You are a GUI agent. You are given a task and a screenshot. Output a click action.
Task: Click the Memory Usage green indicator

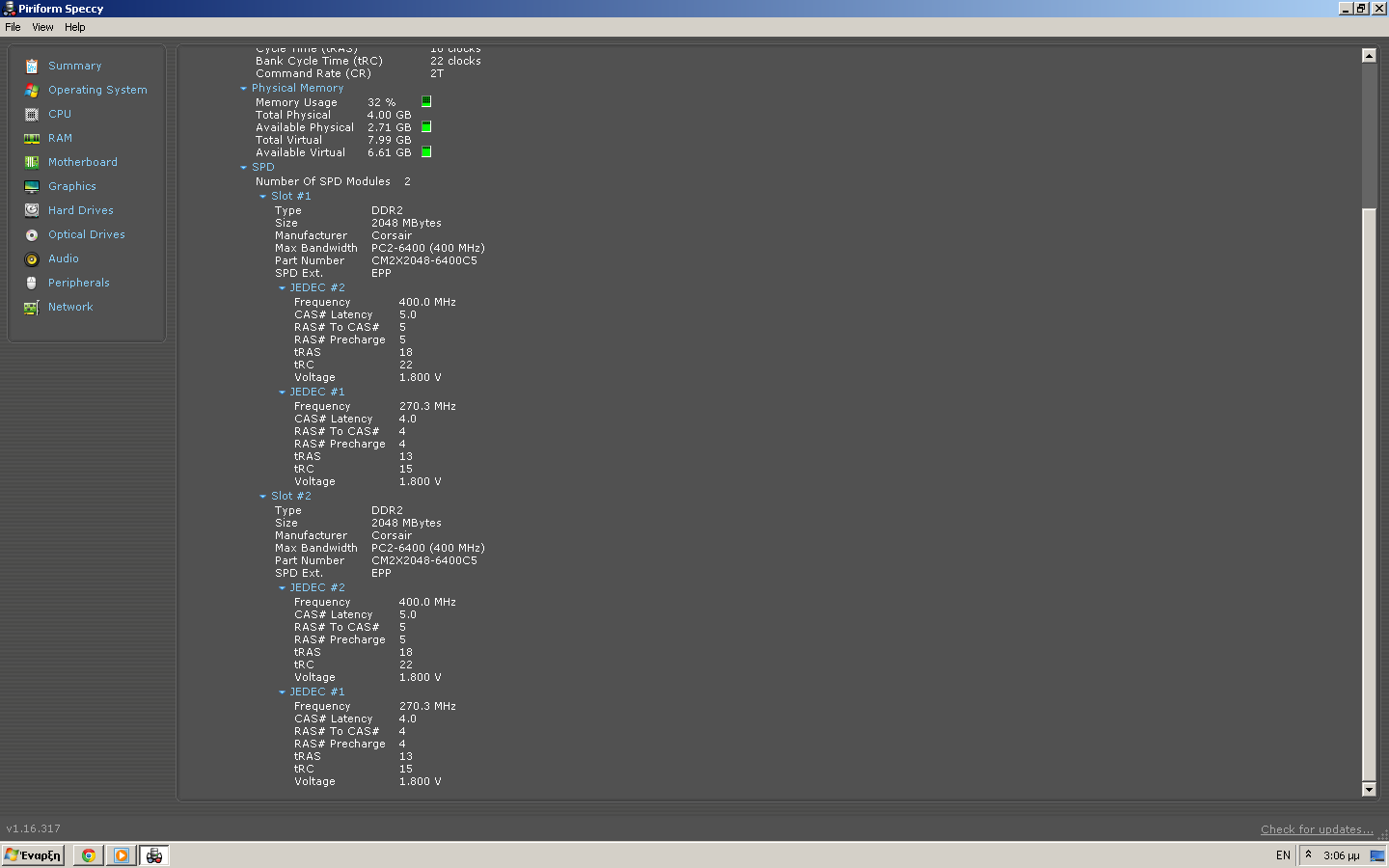pyautogui.click(x=426, y=101)
